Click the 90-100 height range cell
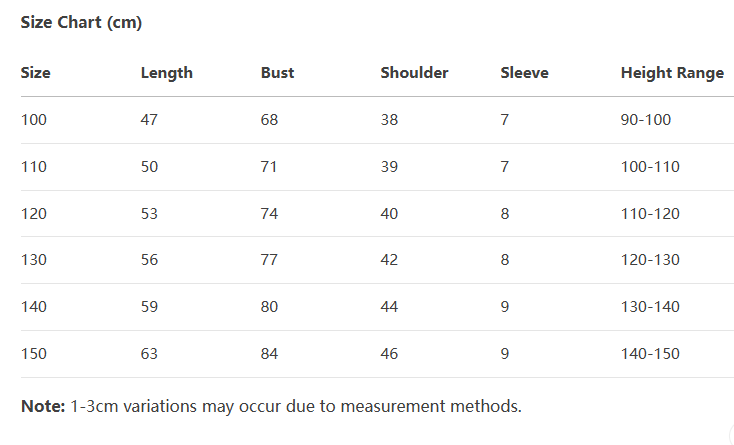The height and width of the screenshot is (445, 734). pos(646,120)
